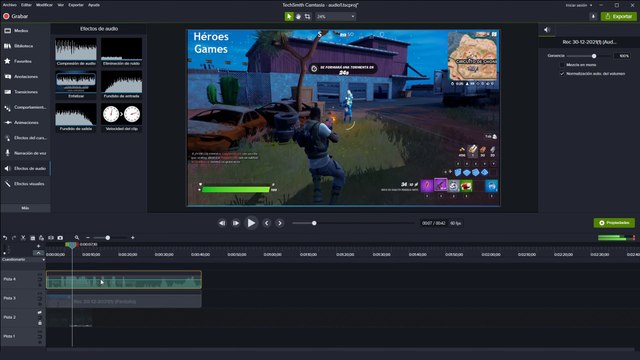Take snapshot with camera icon

point(60,238)
